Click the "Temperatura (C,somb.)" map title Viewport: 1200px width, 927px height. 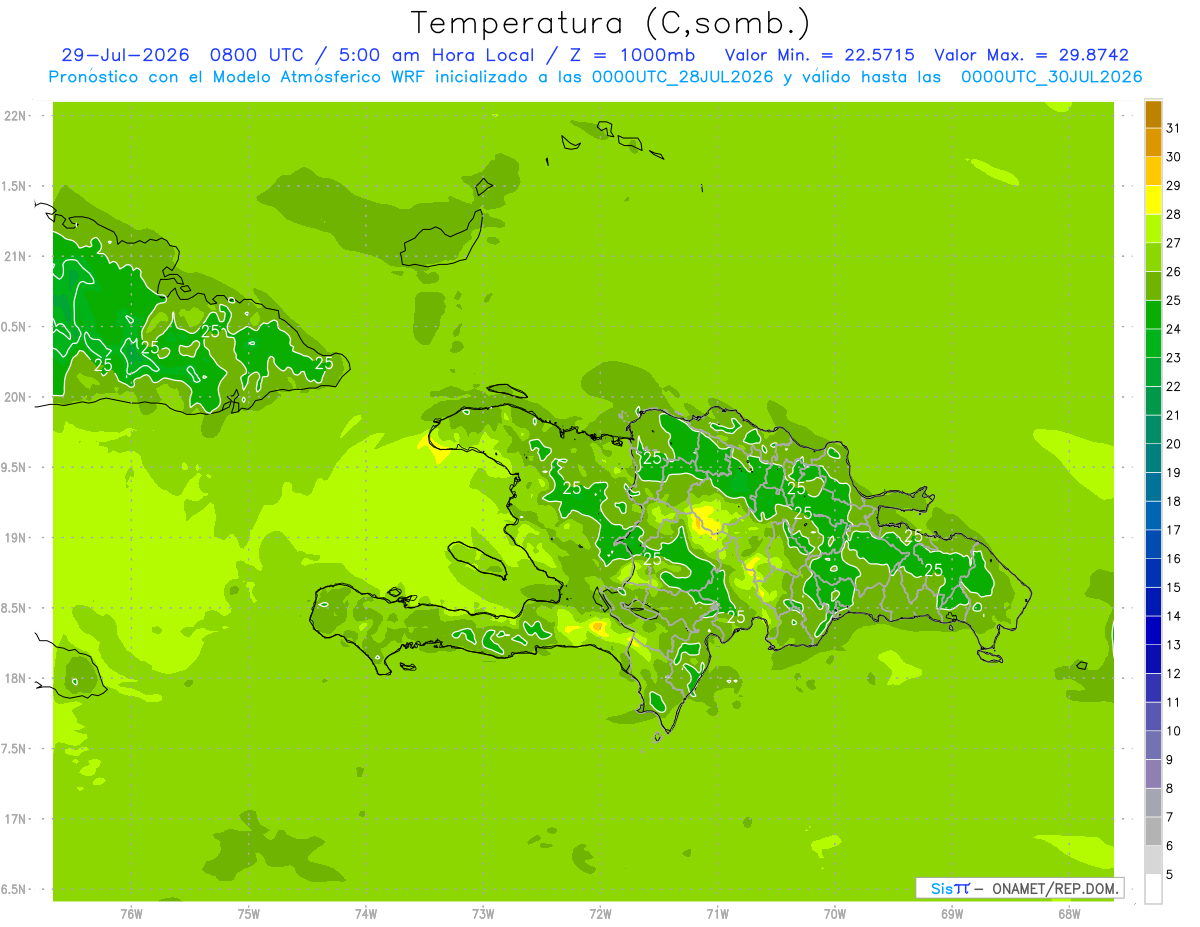click(610, 24)
